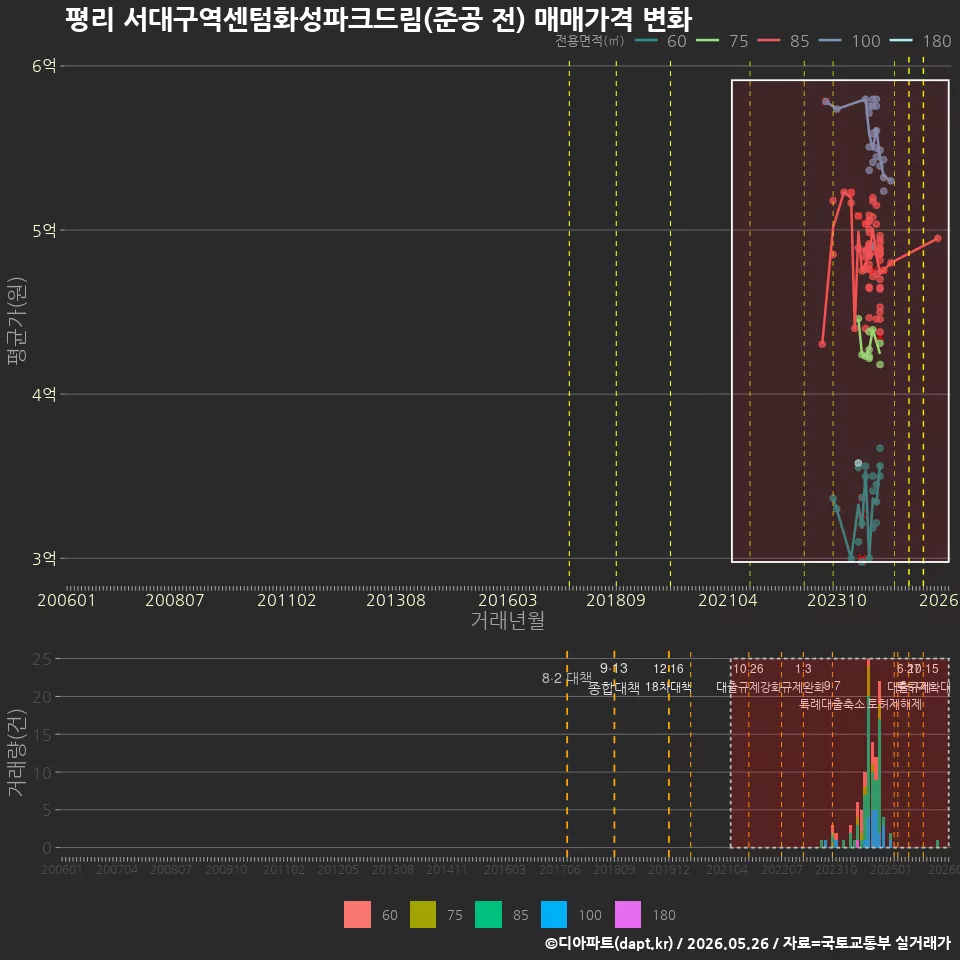Select the 180 line legend entry at top

click(920, 41)
